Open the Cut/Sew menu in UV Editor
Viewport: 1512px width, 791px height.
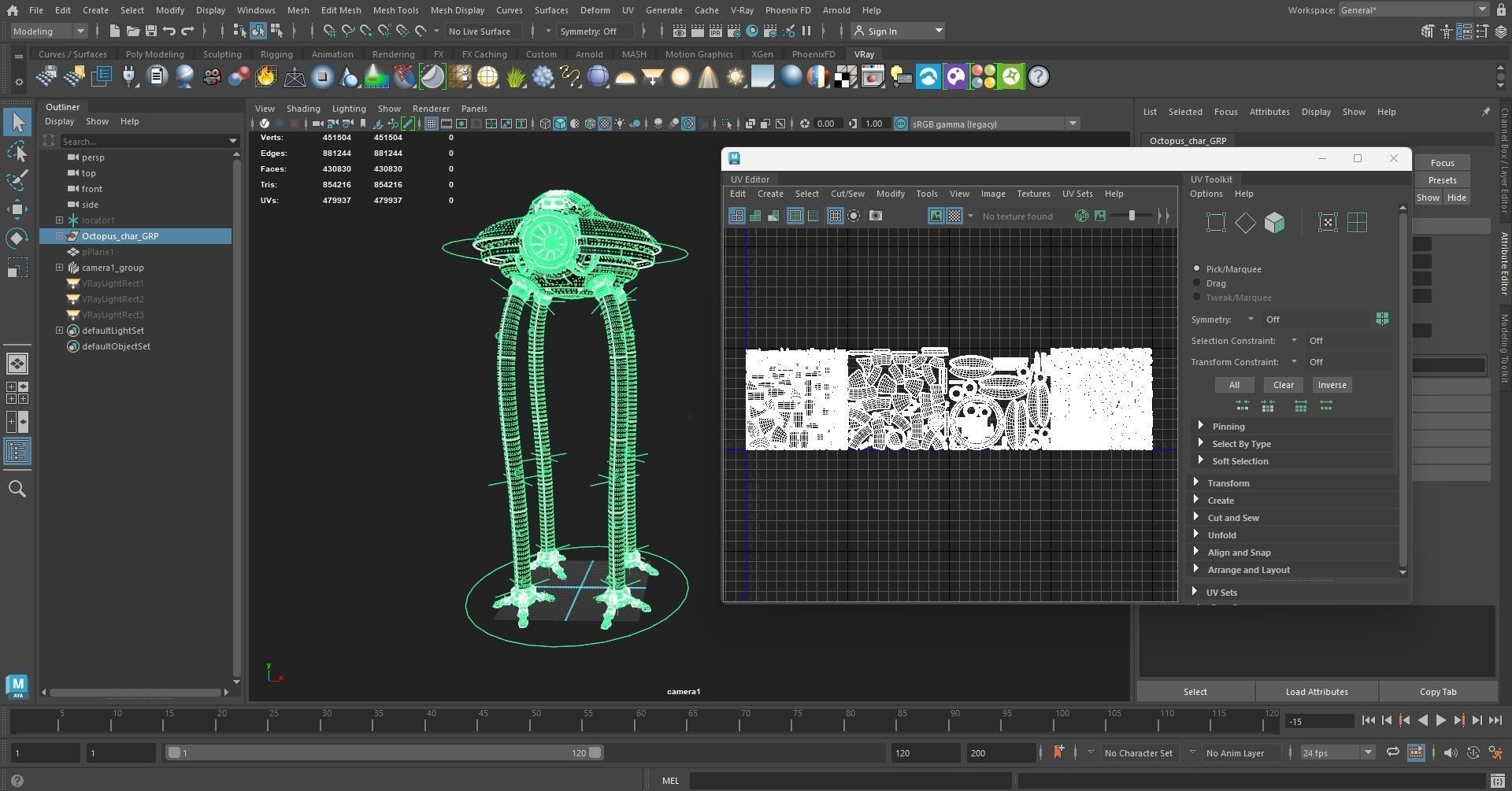(847, 194)
